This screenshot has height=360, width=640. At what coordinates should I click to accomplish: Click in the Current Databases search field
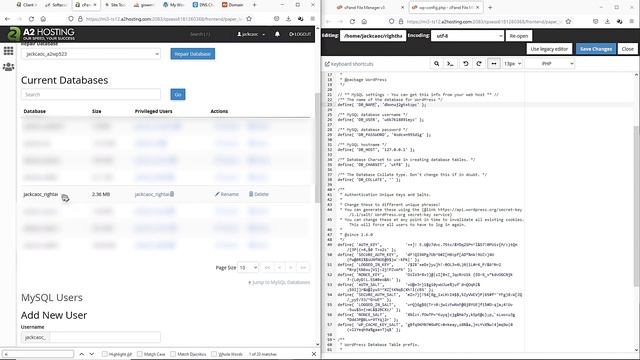click(91, 94)
